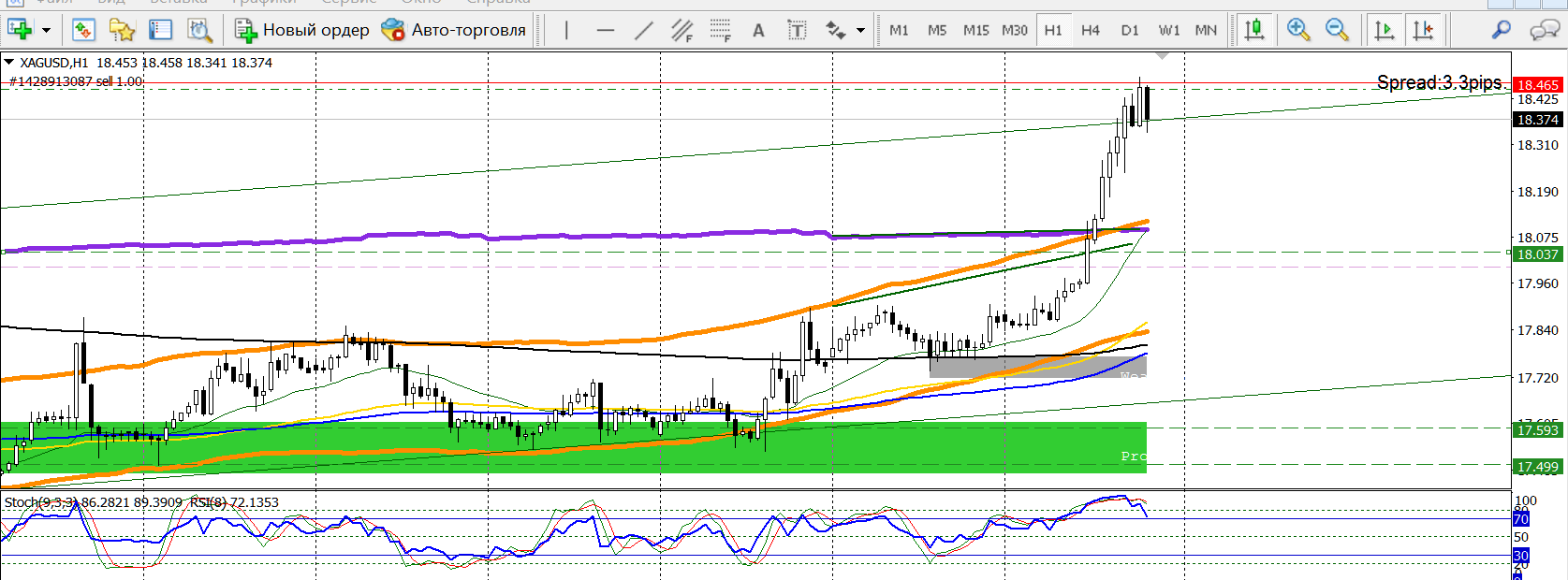
Task: Open the chat bubbles icon
Action: click(x=1544, y=30)
